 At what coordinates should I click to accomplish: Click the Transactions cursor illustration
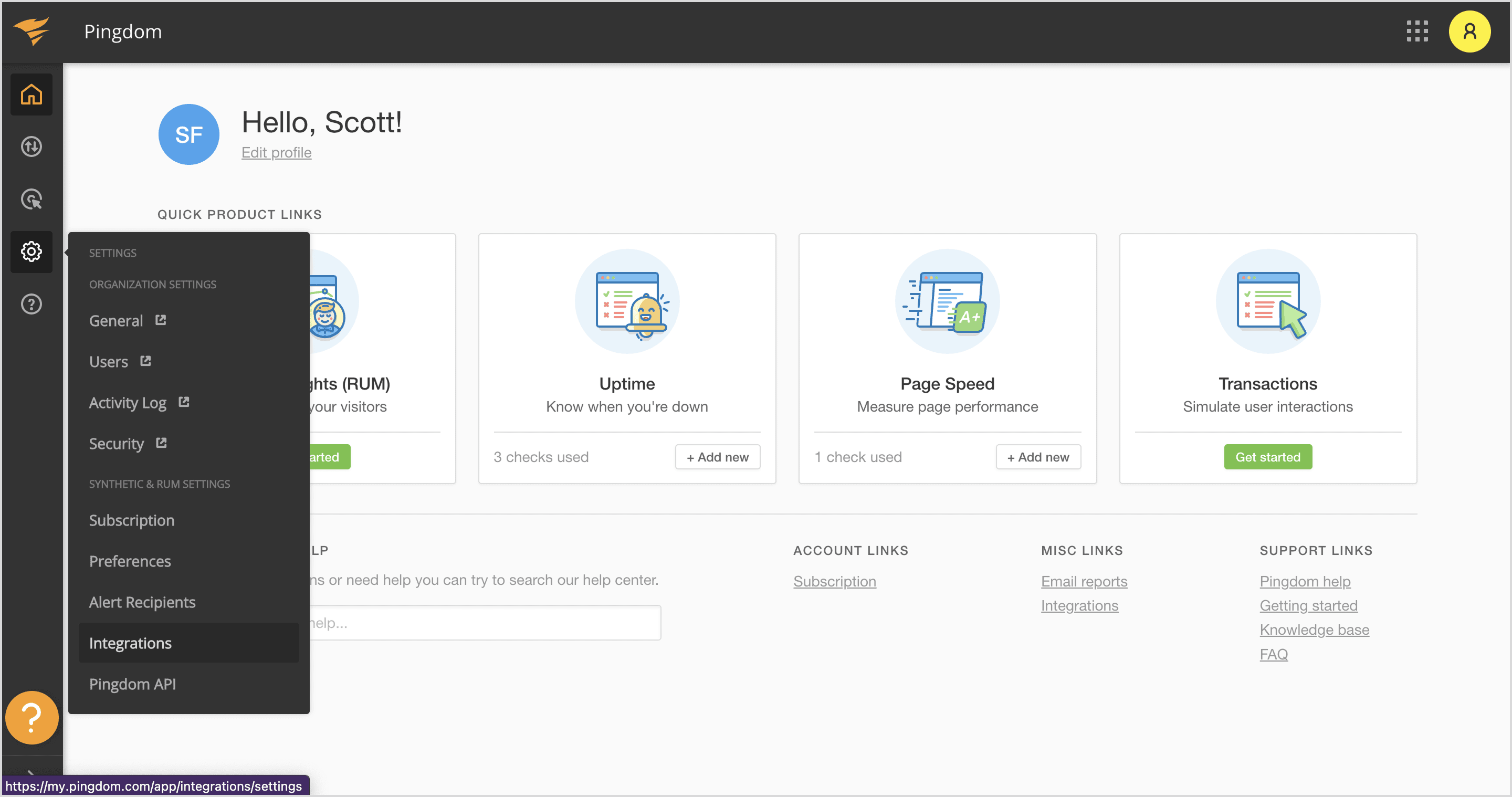1268,302
